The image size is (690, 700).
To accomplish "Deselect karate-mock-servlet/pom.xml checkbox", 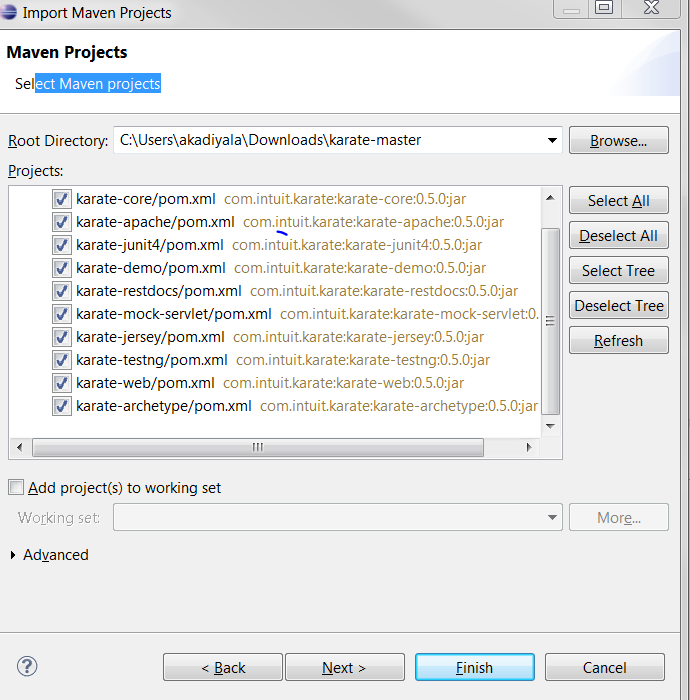I will coord(62,314).
